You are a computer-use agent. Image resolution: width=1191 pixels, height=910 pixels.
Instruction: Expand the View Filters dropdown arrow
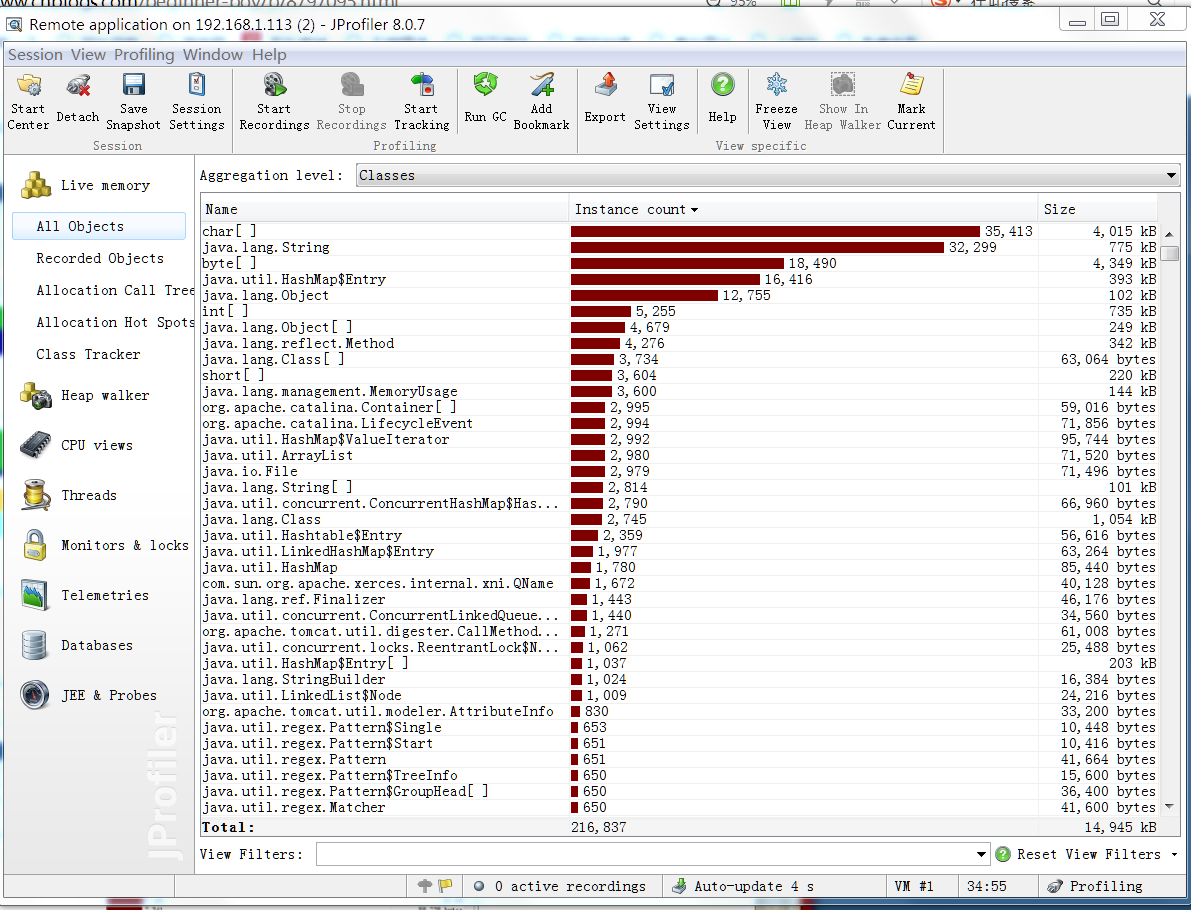(x=981, y=855)
